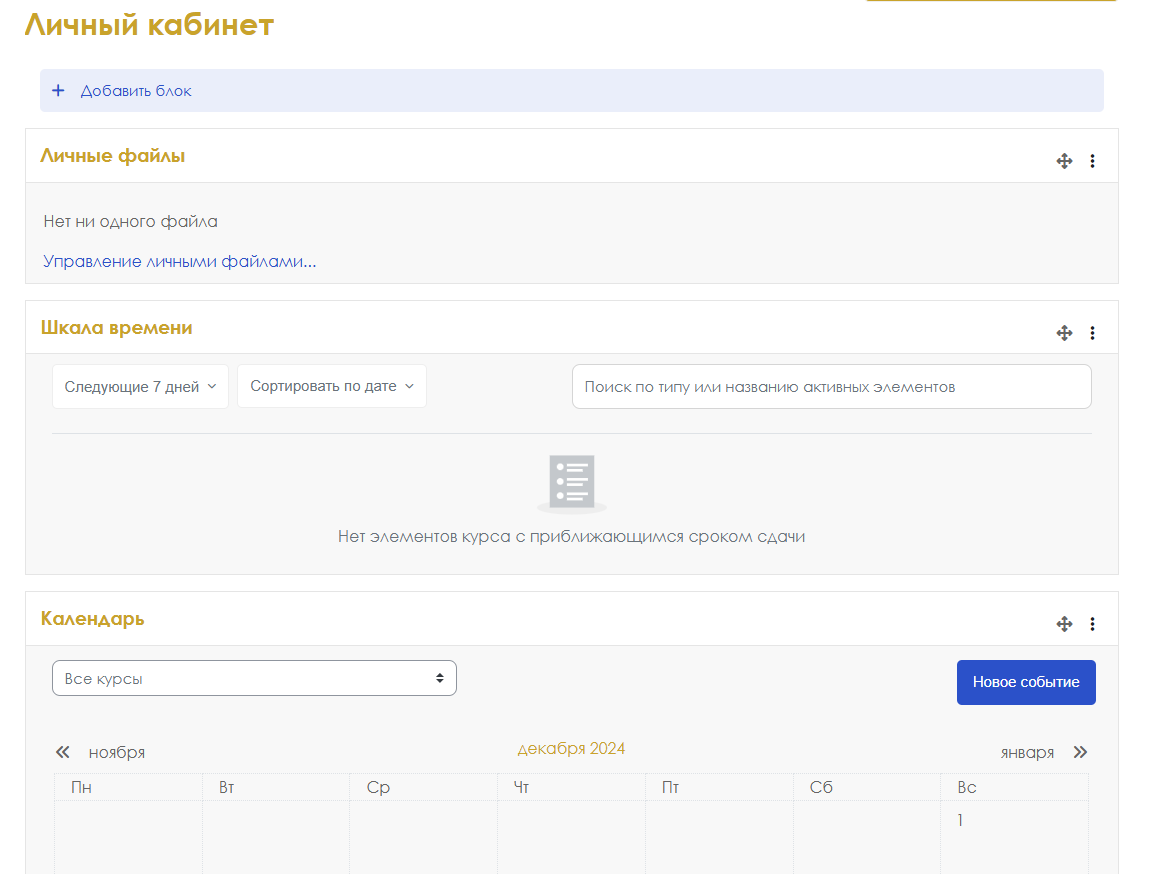
Task: Click the move icon for Календарь block
Action: click(x=1064, y=624)
